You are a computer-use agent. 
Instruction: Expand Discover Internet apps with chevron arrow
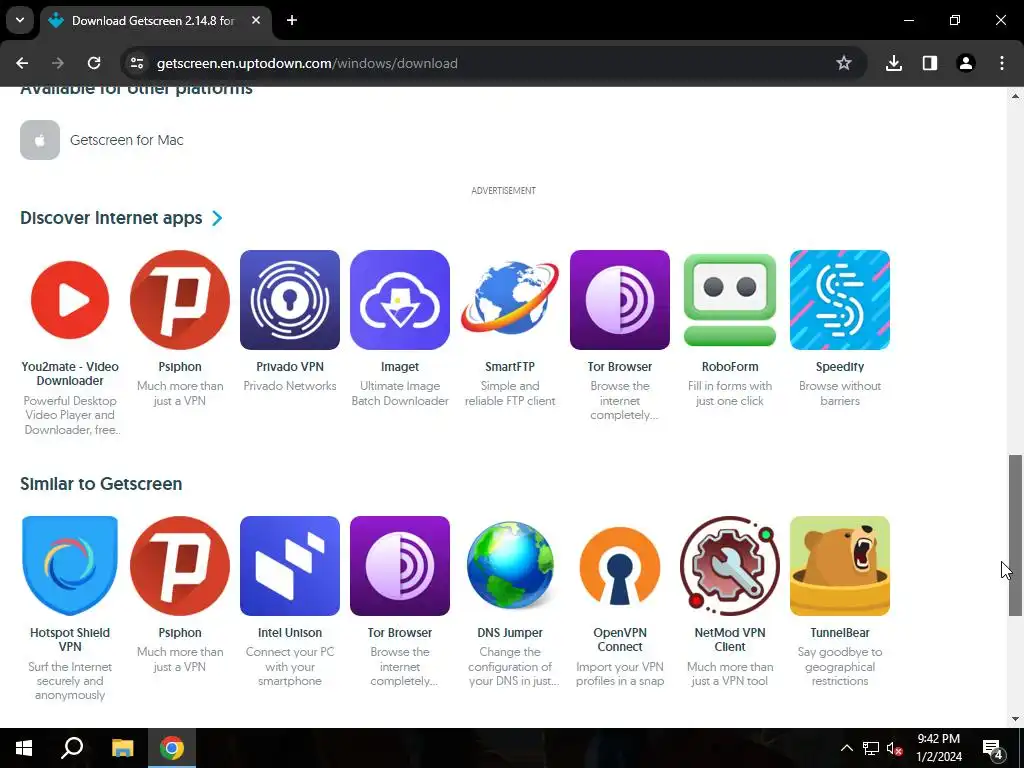click(217, 218)
